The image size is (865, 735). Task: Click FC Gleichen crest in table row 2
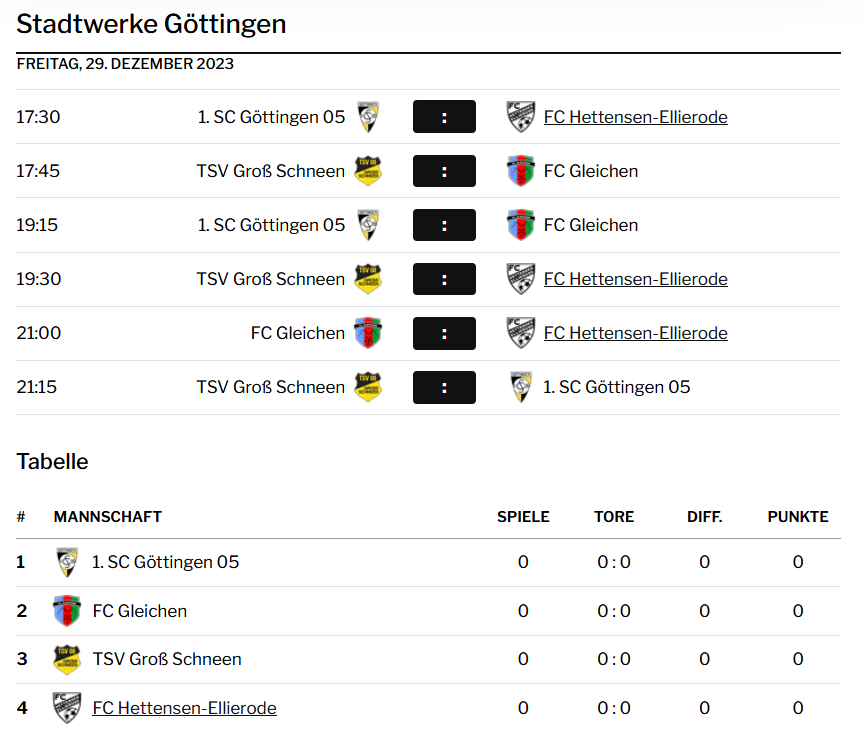(67, 611)
